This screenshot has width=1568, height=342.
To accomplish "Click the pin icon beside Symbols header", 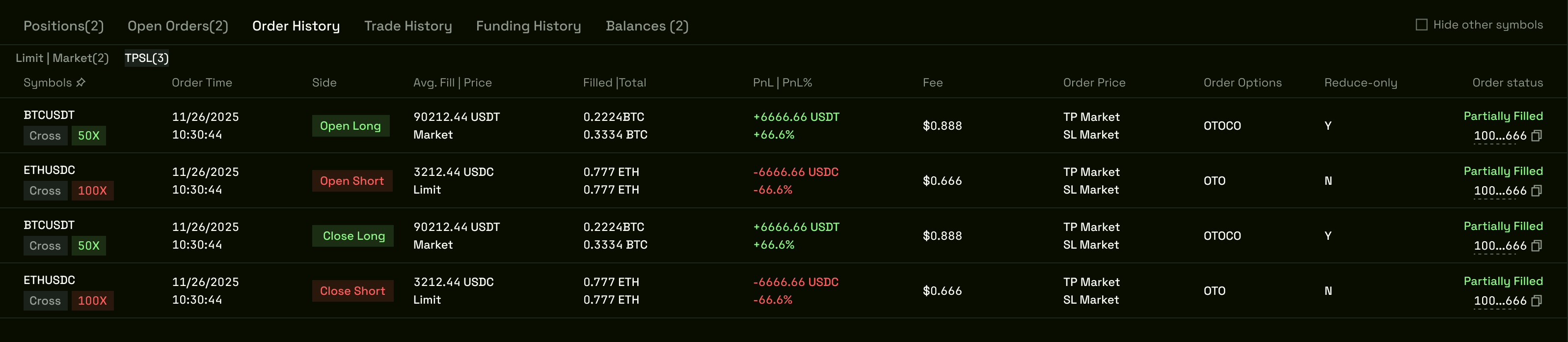I will point(81,82).
